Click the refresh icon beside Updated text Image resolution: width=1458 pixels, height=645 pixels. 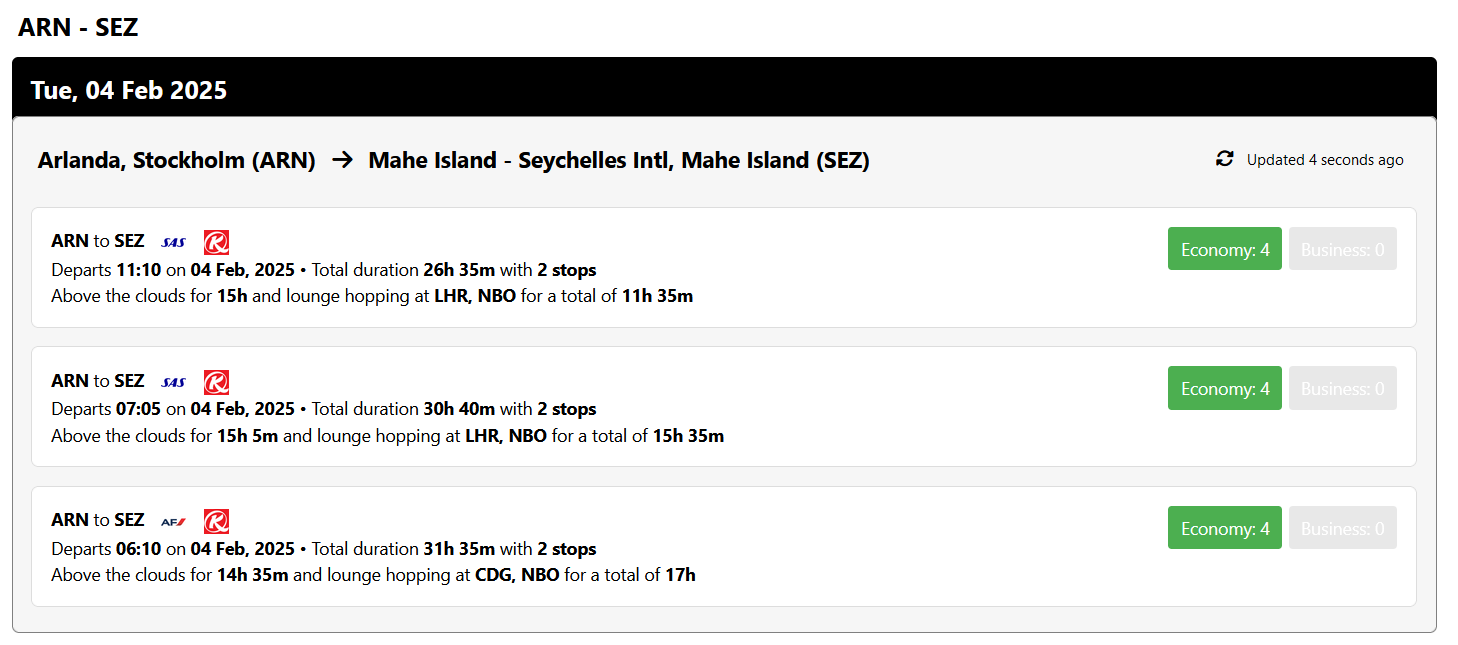[1224, 159]
